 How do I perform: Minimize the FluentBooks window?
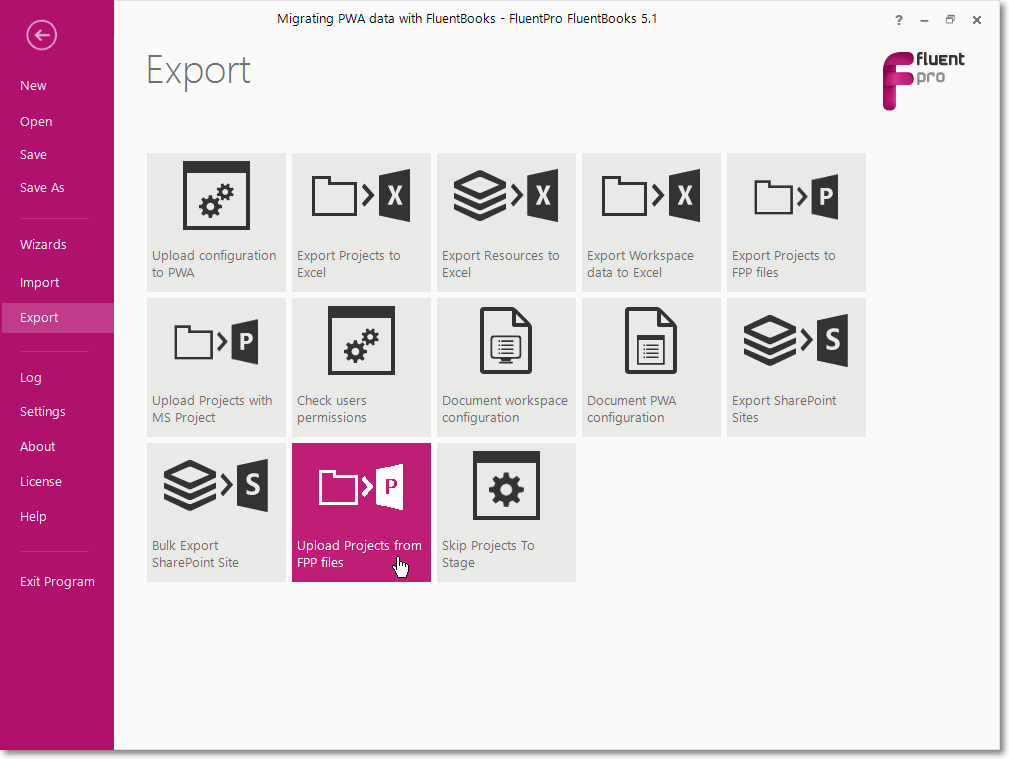pyautogui.click(x=924, y=20)
